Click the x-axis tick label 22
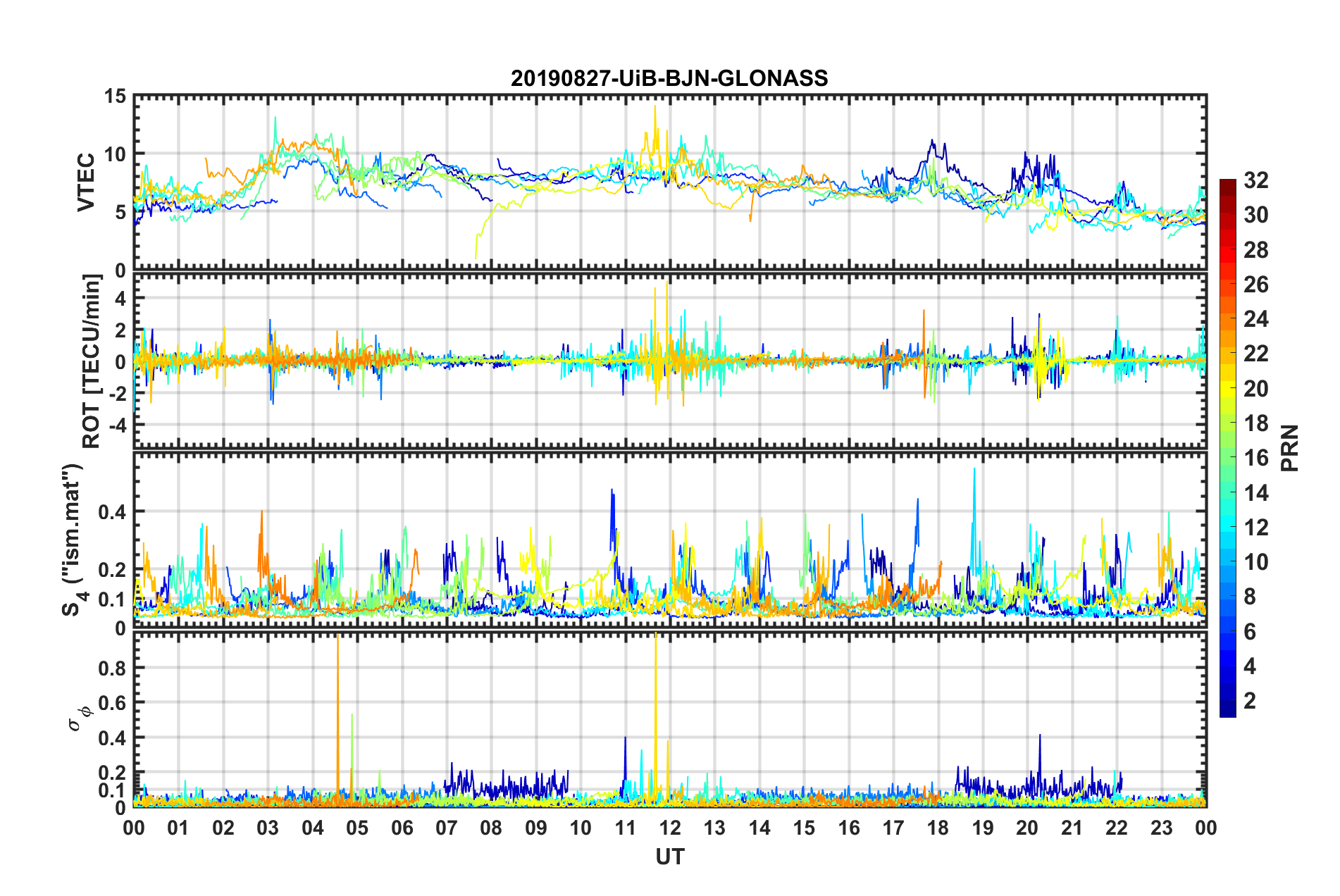Image resolution: width=1340 pixels, height=896 pixels. pos(1117,828)
